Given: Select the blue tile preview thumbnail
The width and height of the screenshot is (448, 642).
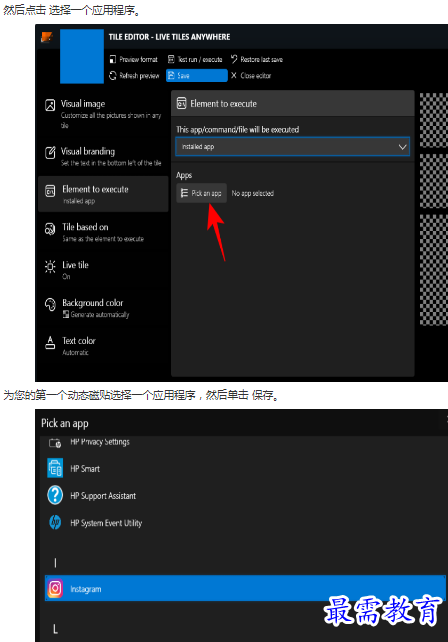Looking at the screenshot, I should 82,56.
